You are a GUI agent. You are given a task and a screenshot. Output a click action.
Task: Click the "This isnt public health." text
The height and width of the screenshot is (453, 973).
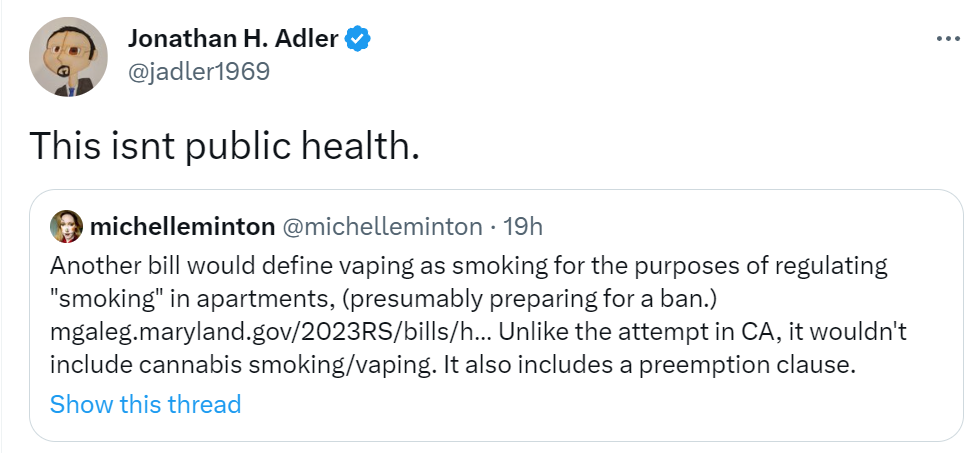click(x=225, y=146)
